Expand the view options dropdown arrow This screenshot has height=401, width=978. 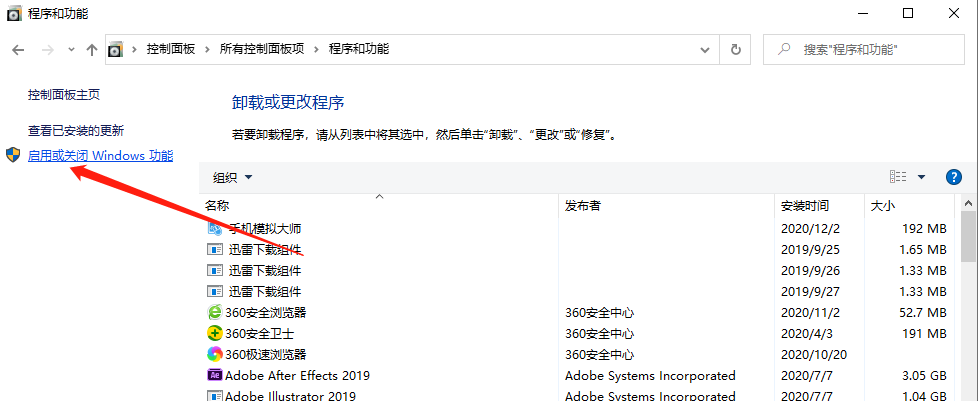921,177
